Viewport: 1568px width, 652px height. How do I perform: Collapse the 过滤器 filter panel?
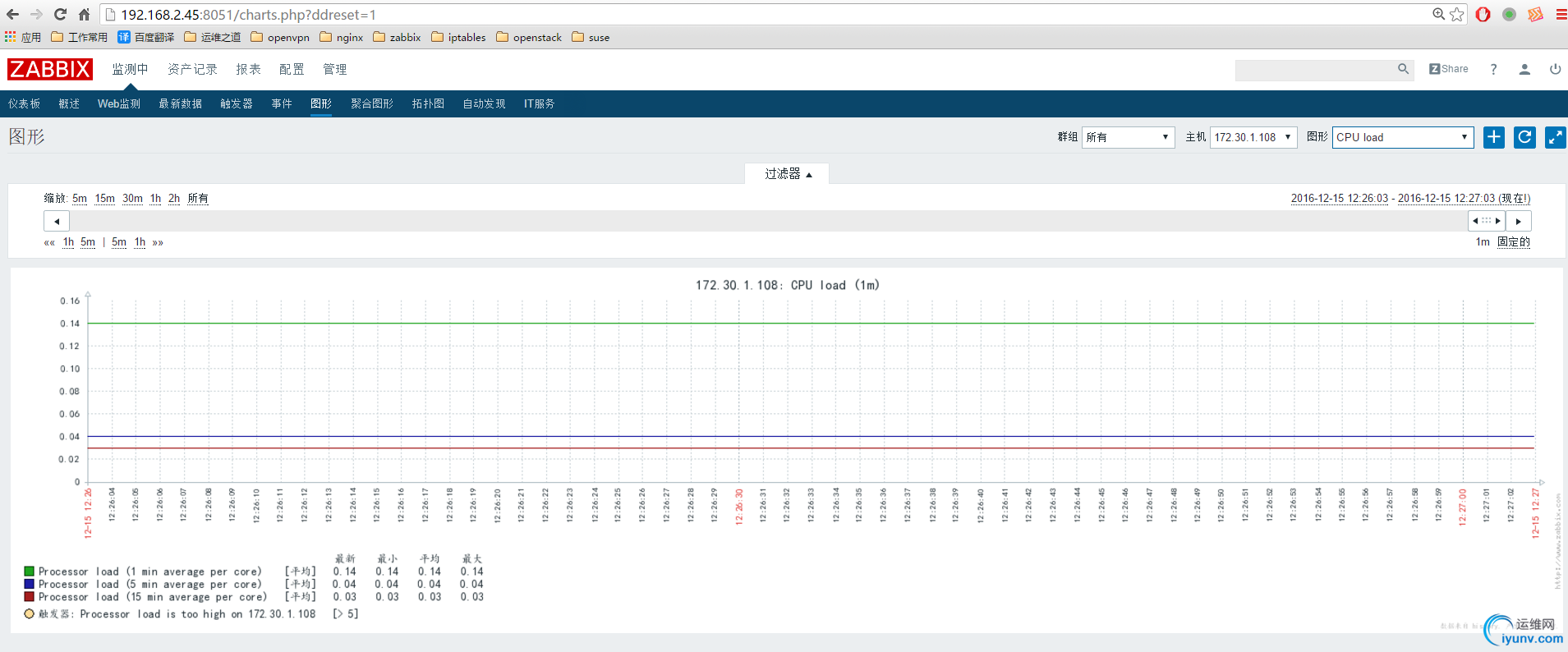[x=787, y=173]
